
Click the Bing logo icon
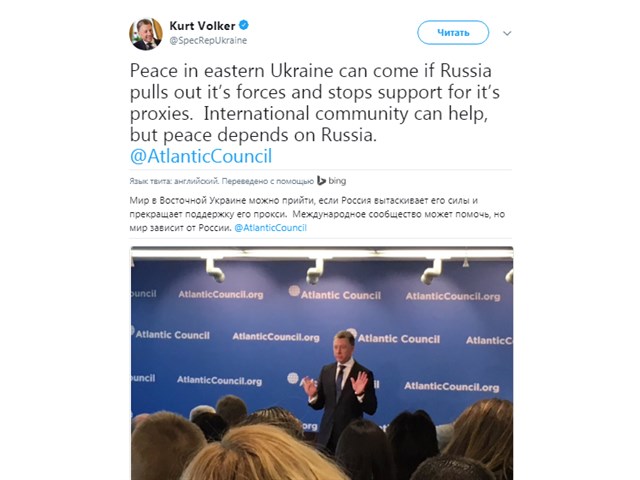[x=321, y=180]
